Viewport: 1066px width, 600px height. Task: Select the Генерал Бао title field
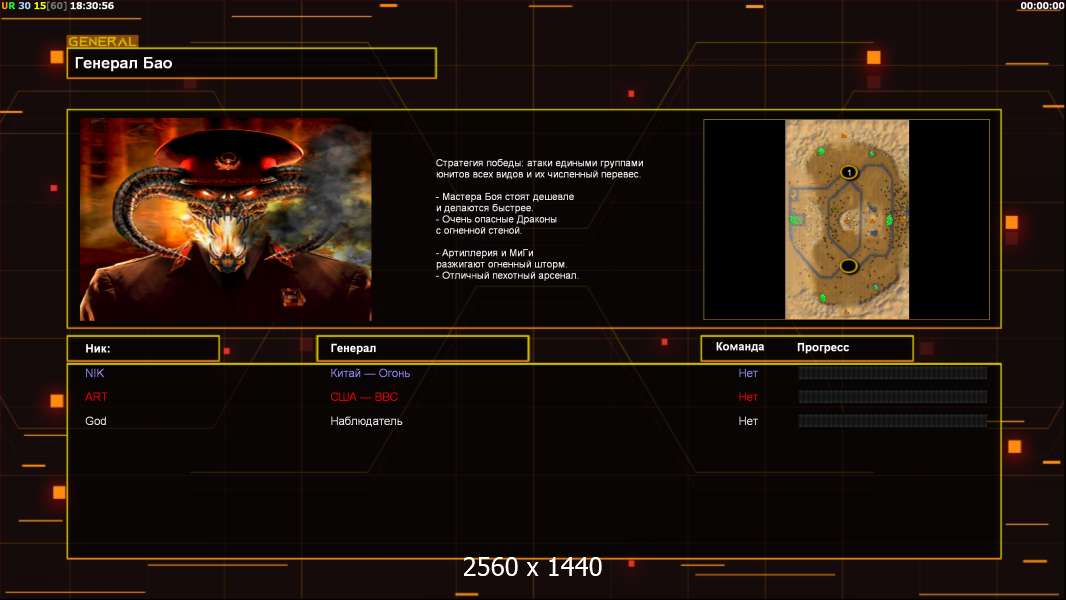point(251,63)
